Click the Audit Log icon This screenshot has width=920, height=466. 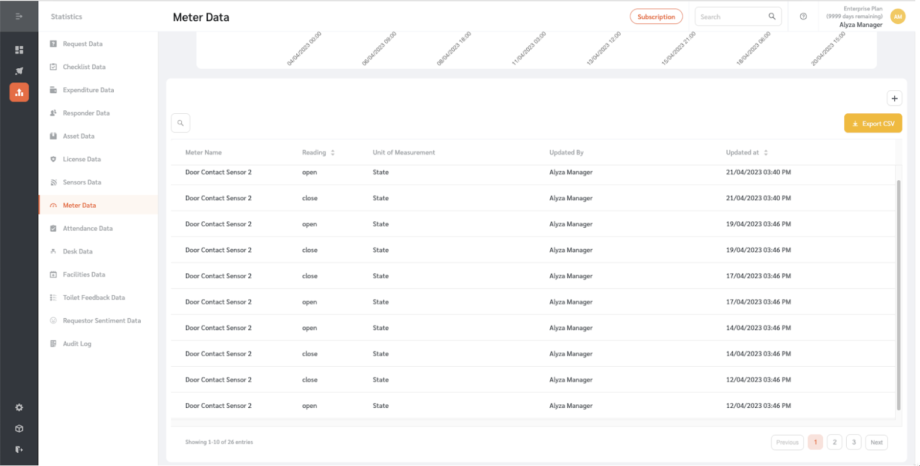click(x=53, y=343)
